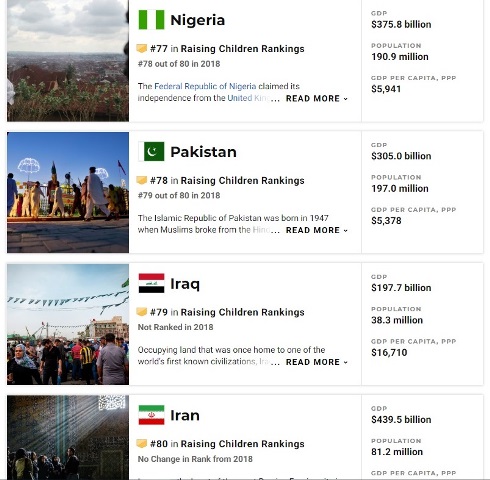The width and height of the screenshot is (490, 480).
Task: Open the Nigeria landscape thumbnail
Action: point(68,60)
